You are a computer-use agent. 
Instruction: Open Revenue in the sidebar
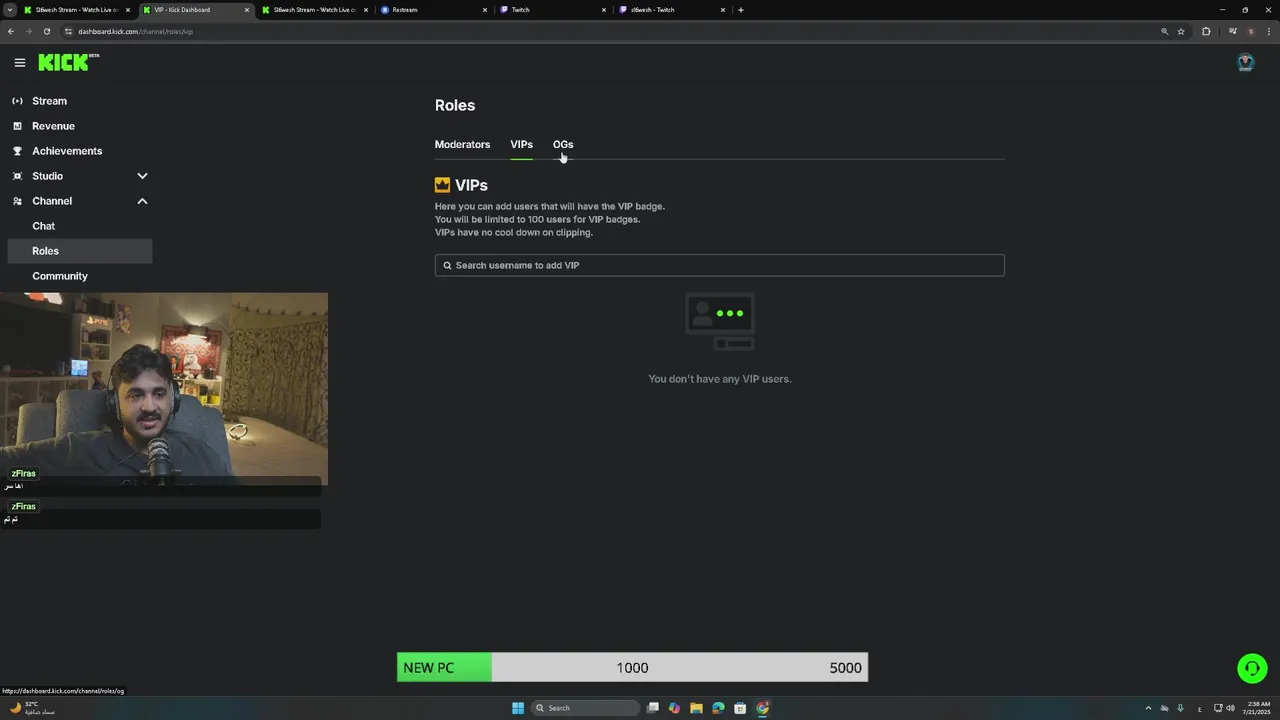tap(53, 126)
